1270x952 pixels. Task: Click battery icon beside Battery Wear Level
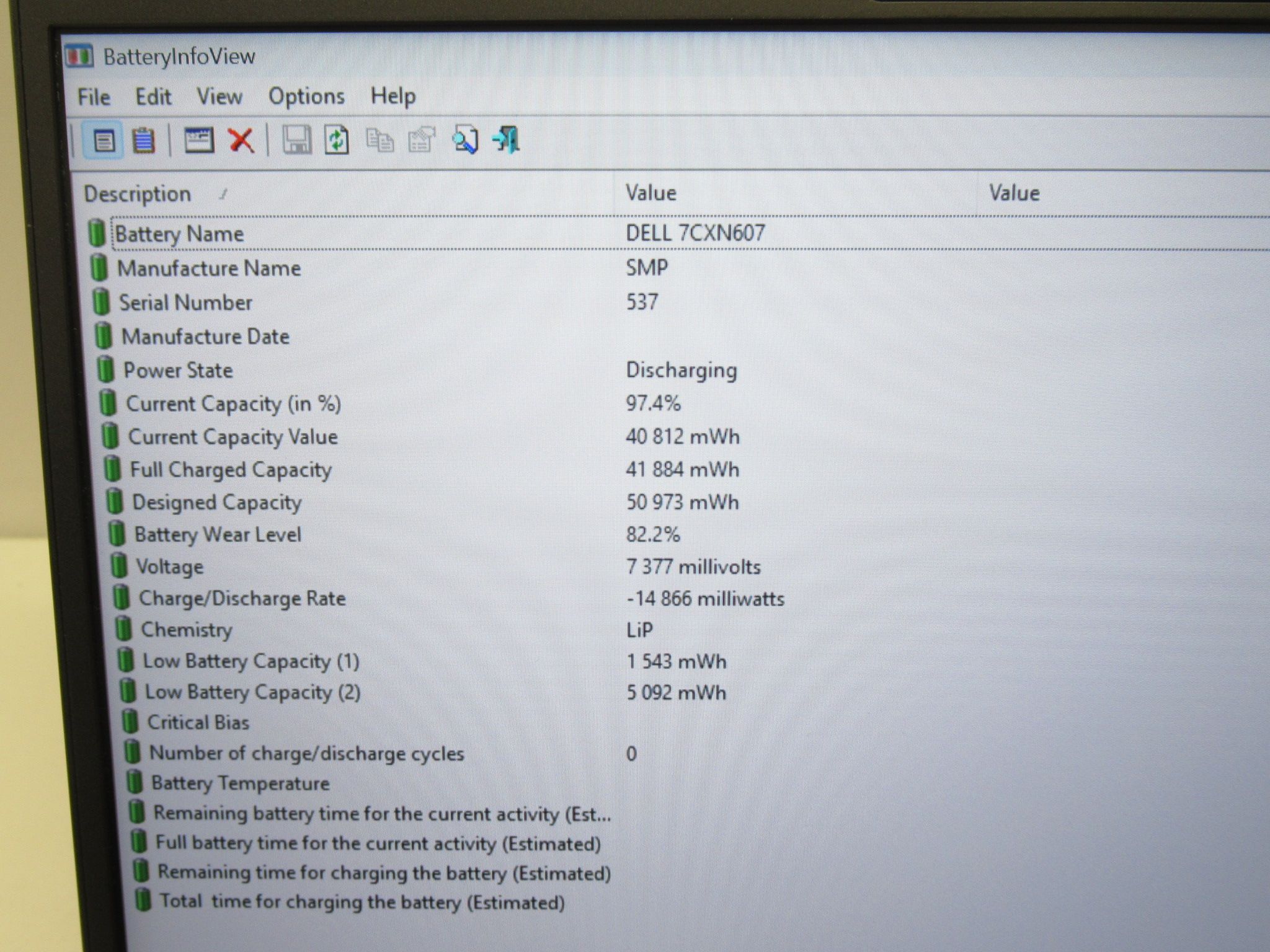coord(117,534)
